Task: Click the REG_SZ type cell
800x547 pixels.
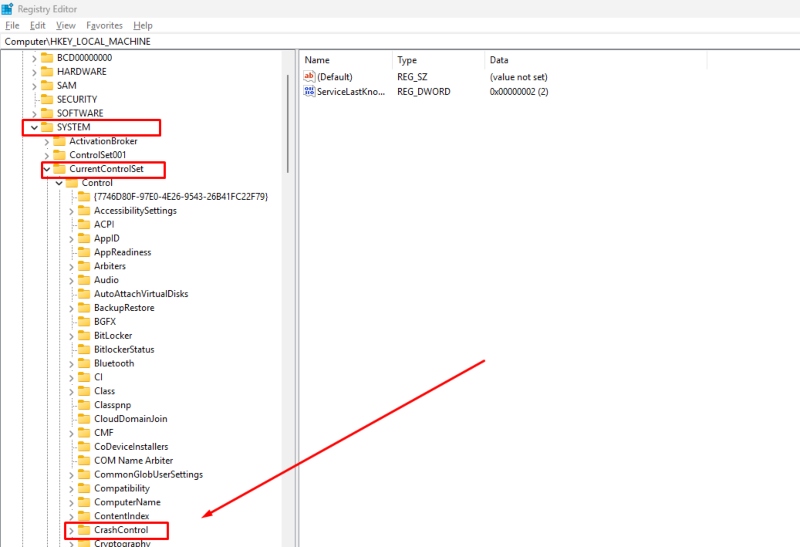Action: click(412, 77)
